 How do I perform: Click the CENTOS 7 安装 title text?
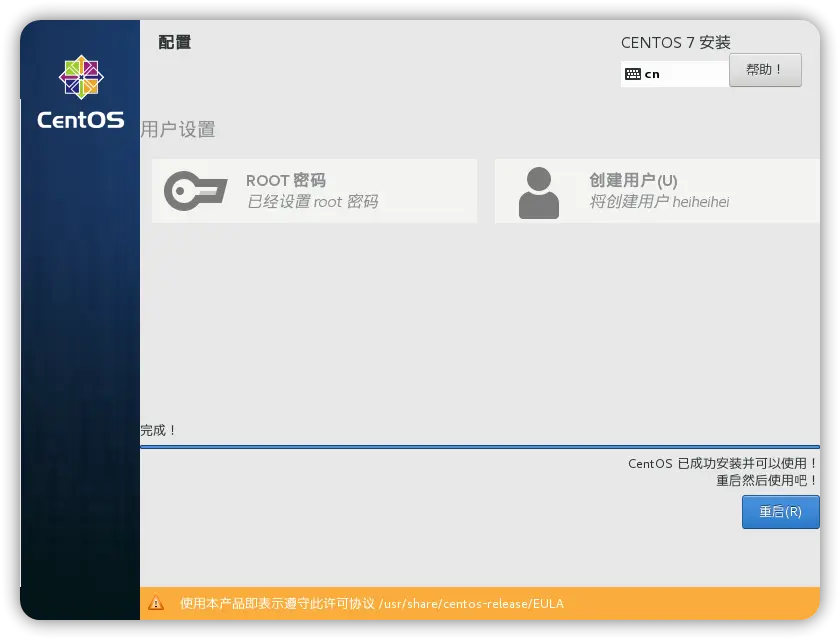(676, 42)
